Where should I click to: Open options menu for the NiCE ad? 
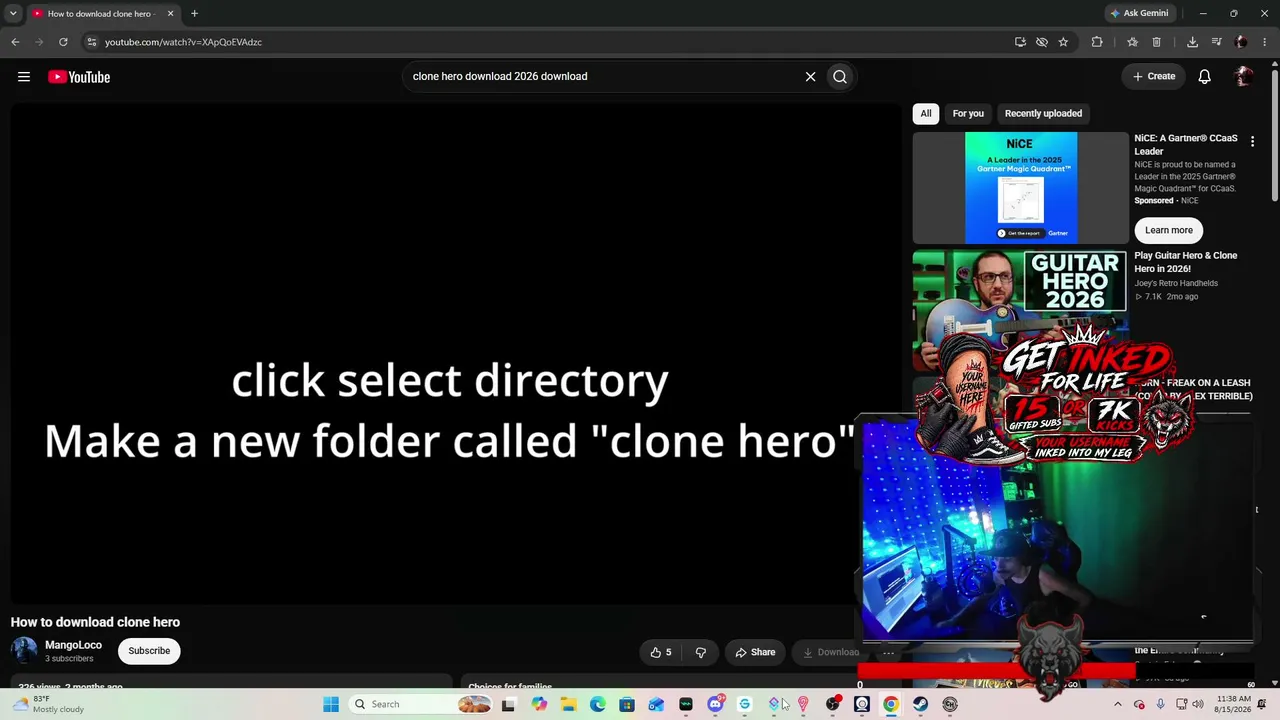tap(1252, 142)
